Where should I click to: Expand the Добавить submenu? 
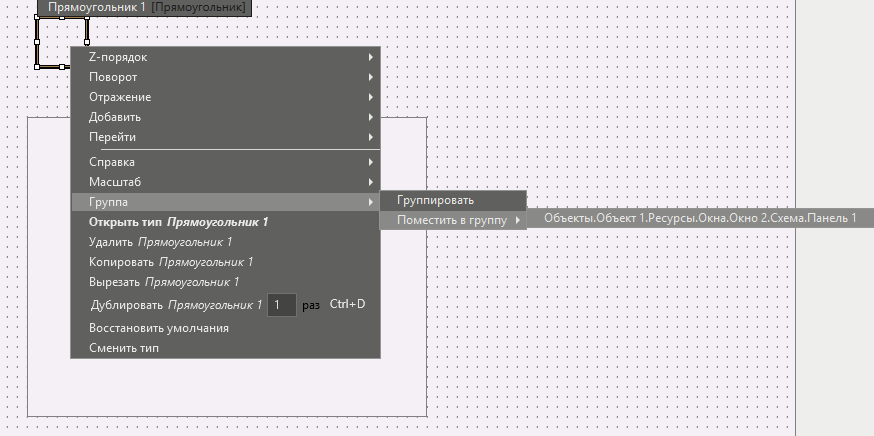tap(115, 117)
